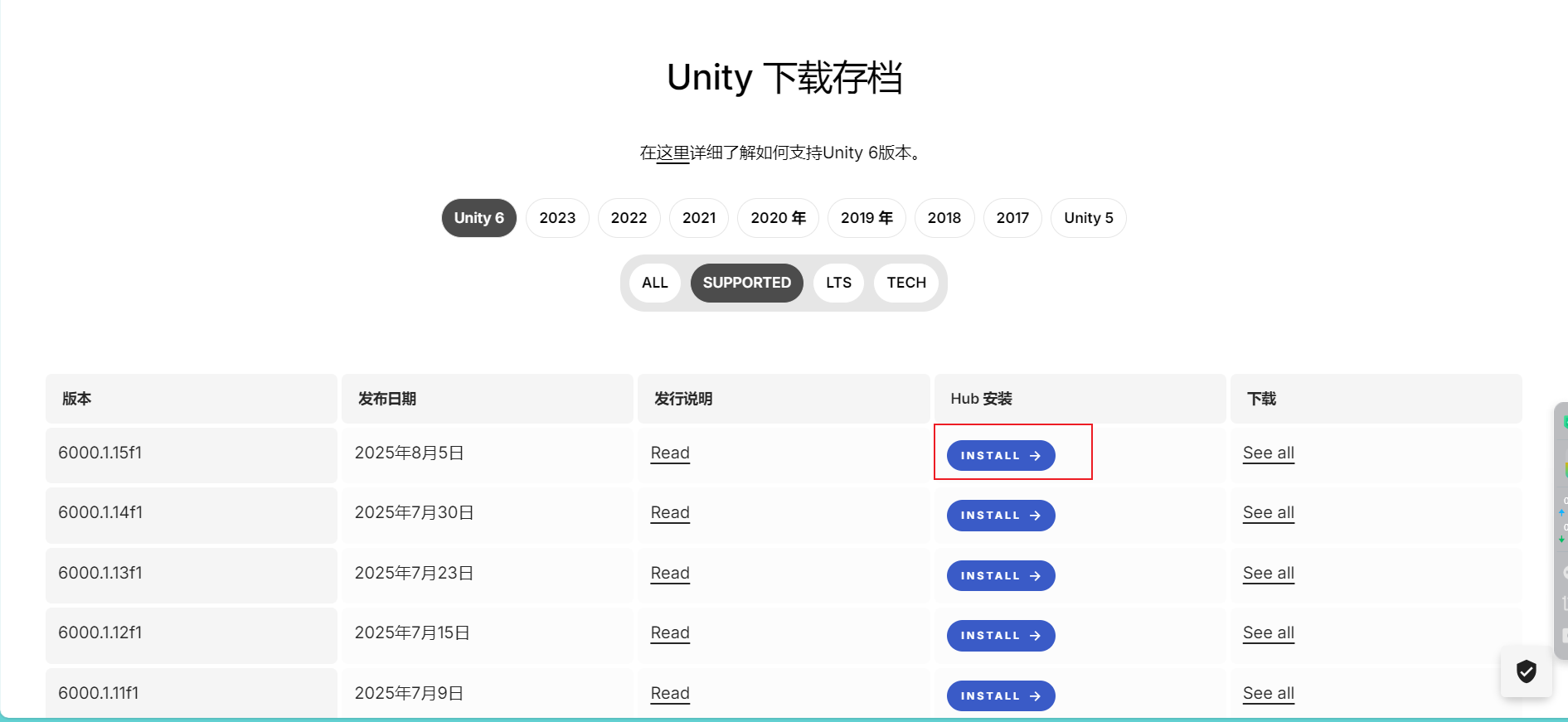1568x722 pixels.
Task: See all downloads for 6000.1.14f1
Action: click(1269, 513)
